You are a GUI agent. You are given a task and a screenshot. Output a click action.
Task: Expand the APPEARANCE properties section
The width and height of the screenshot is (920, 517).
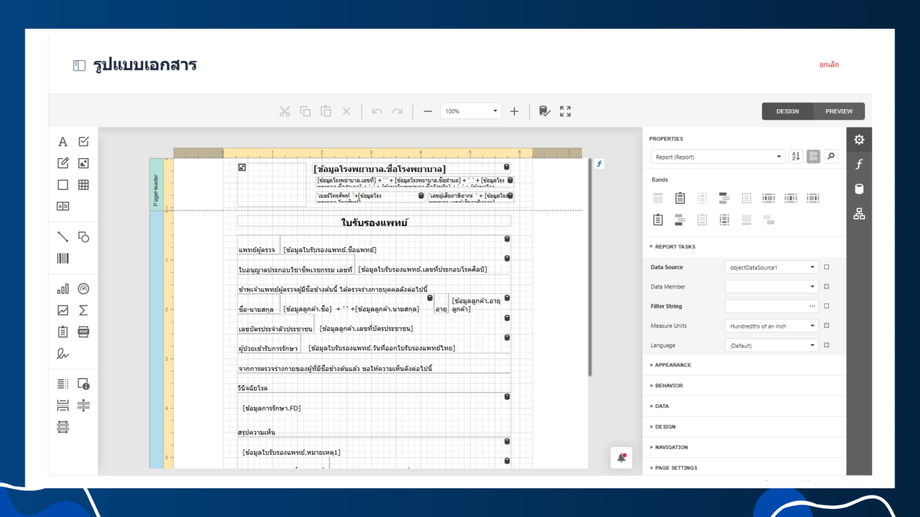click(x=672, y=365)
